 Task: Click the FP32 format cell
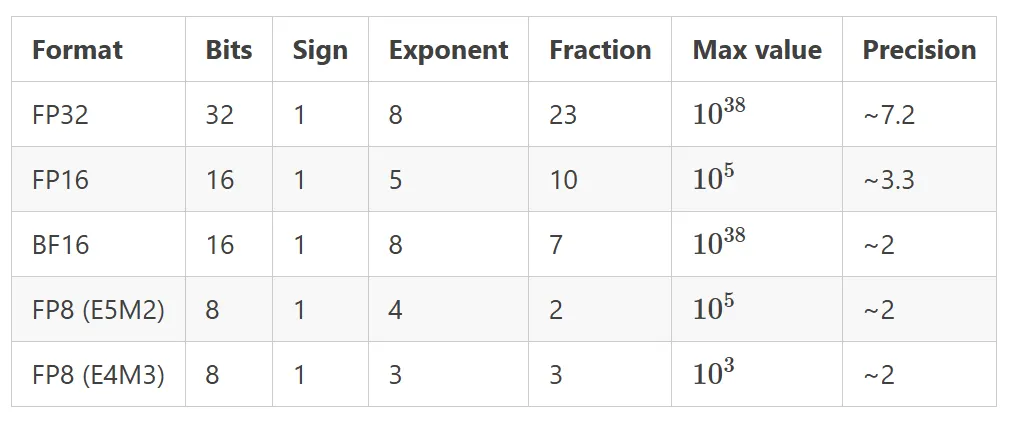[60, 115]
